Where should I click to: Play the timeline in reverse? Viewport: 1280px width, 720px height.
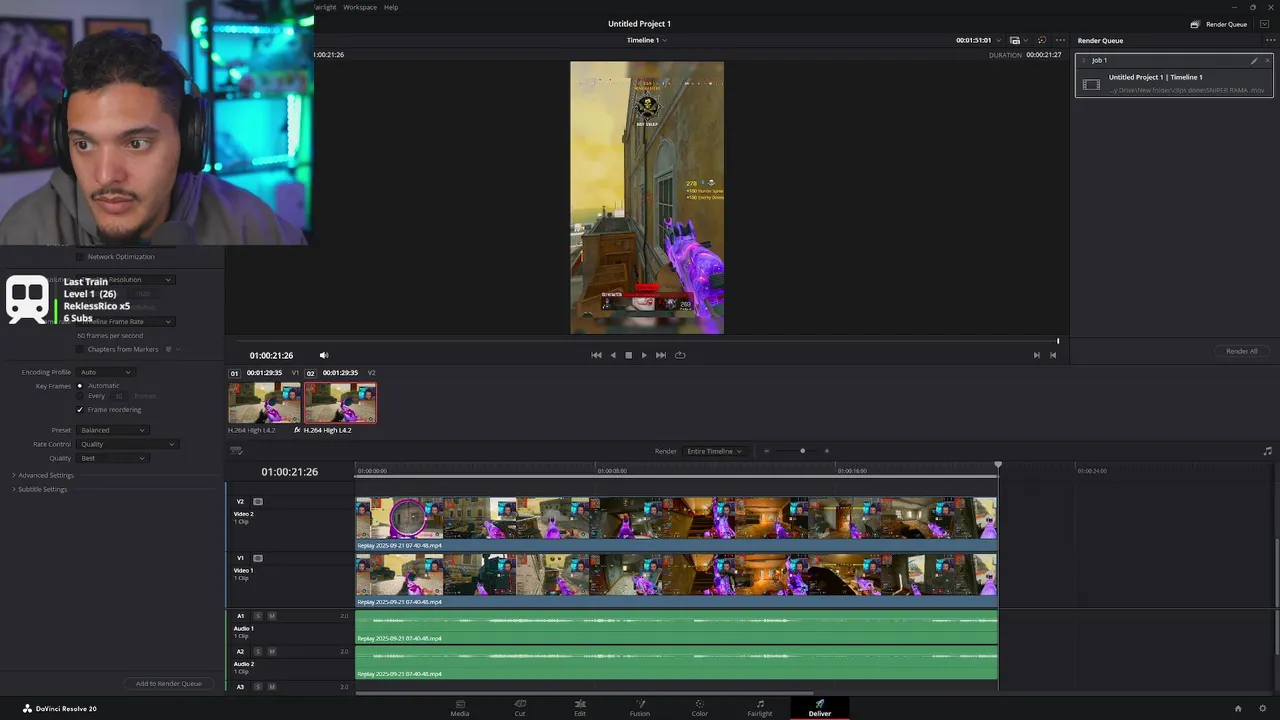pos(613,355)
